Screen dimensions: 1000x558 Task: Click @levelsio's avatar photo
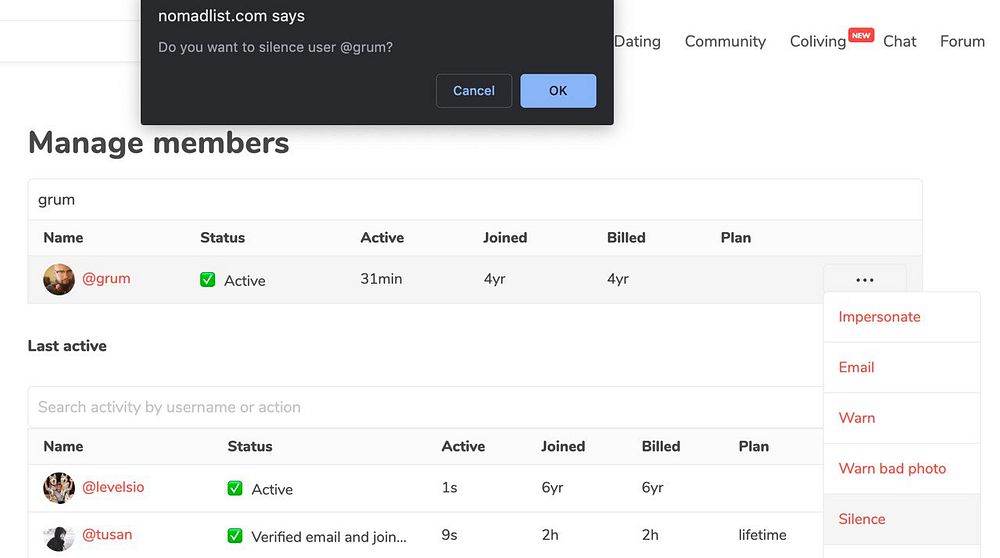[59, 488]
